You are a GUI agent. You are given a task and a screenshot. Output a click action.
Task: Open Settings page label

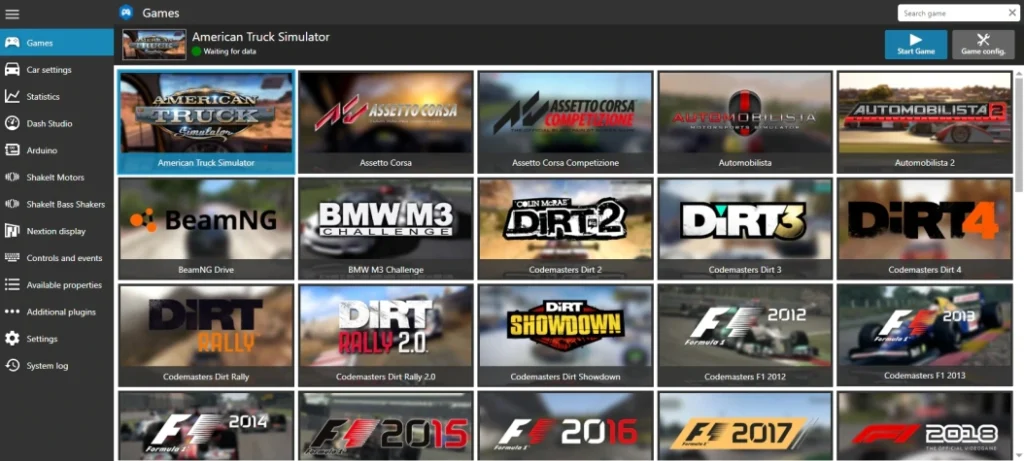[x=42, y=339]
